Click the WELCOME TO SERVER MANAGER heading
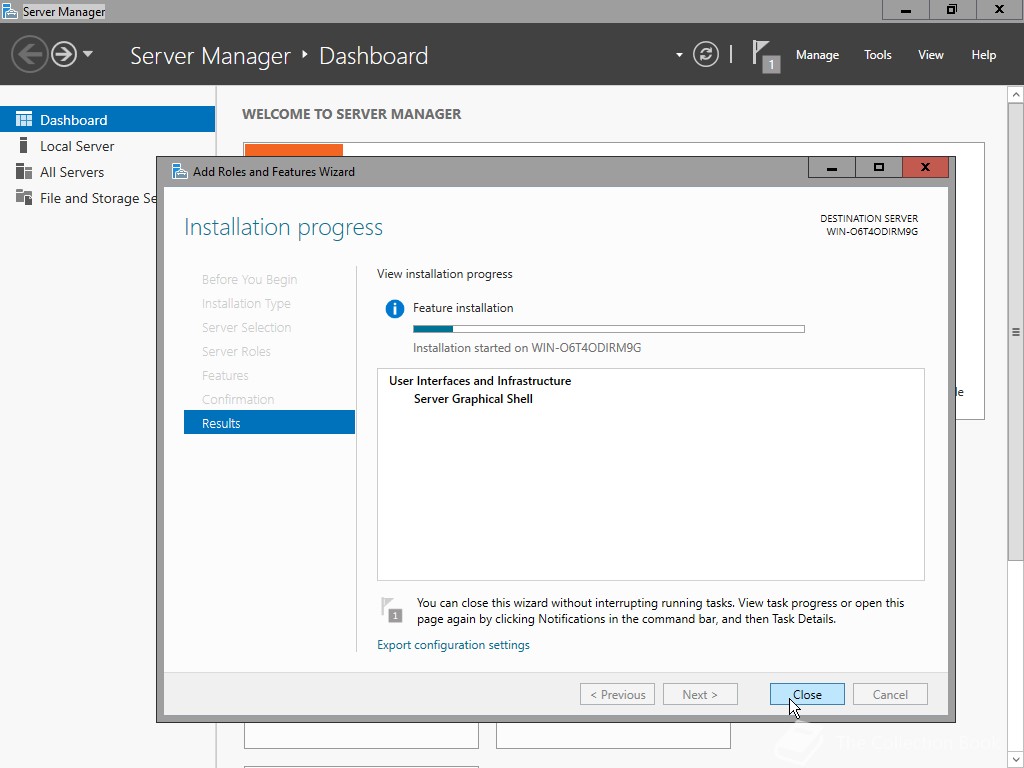 (351, 114)
